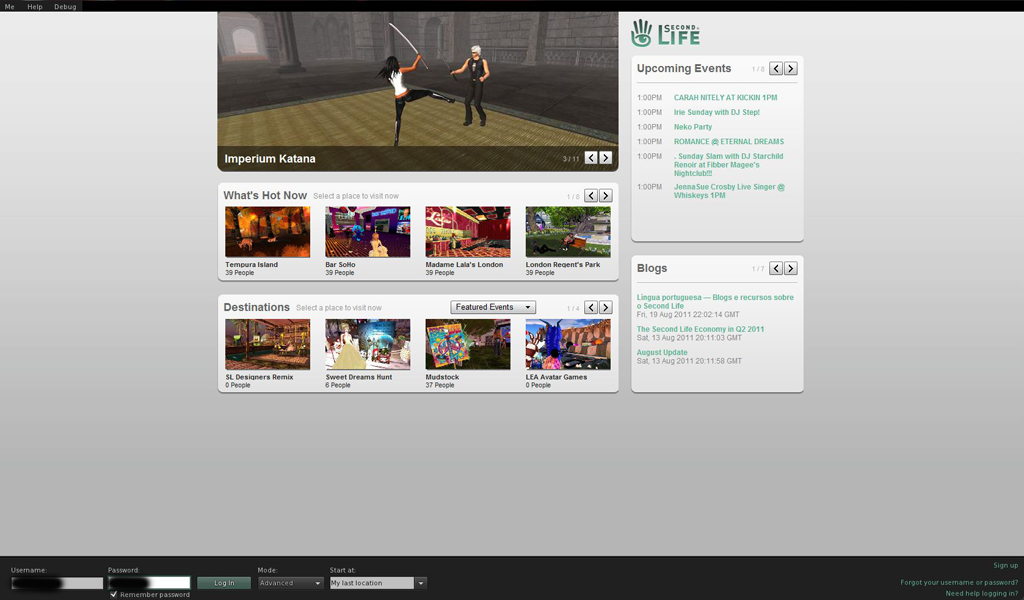
Task: Click into the Username input field
Action: point(57,583)
